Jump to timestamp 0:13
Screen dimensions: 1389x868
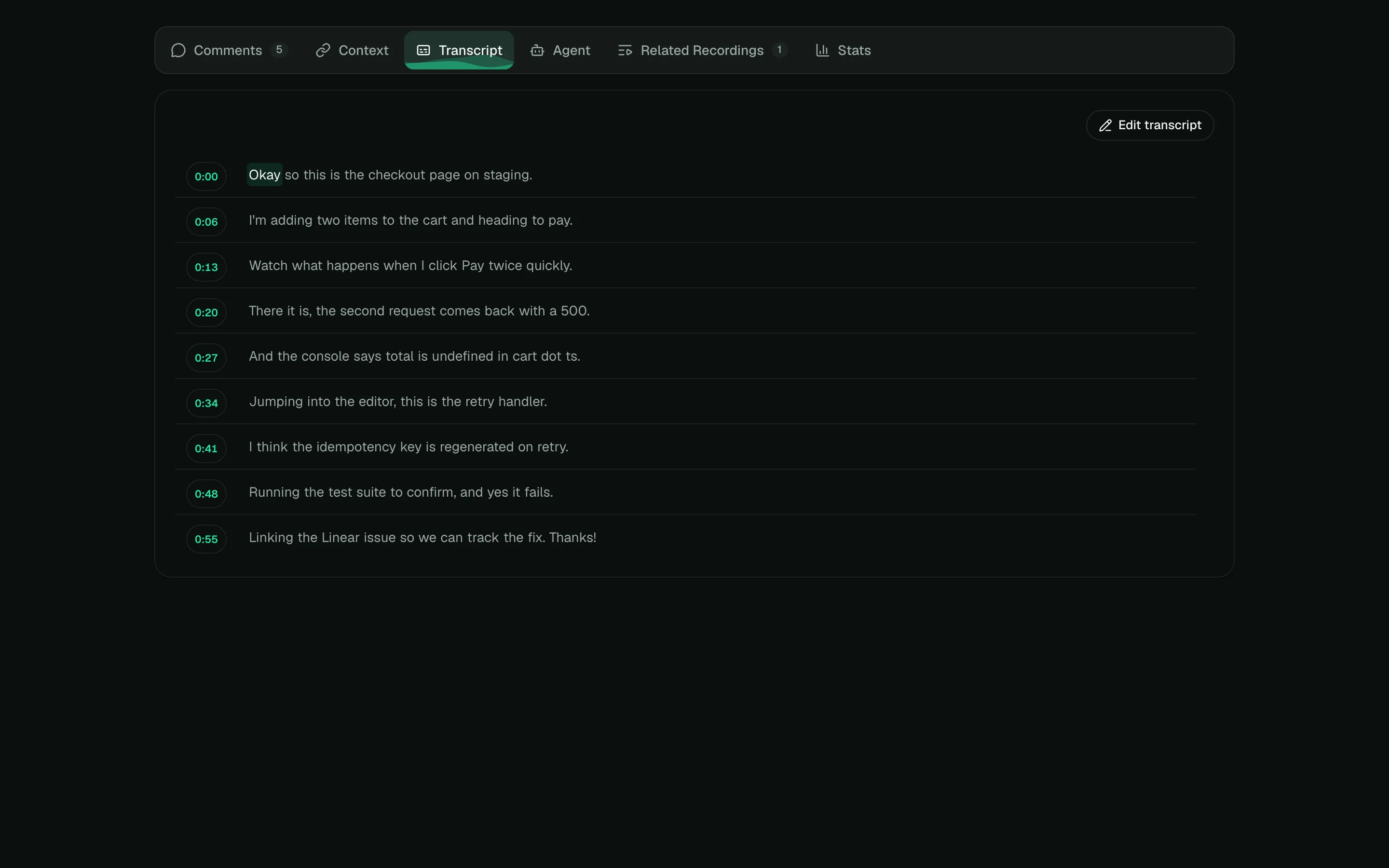206,267
